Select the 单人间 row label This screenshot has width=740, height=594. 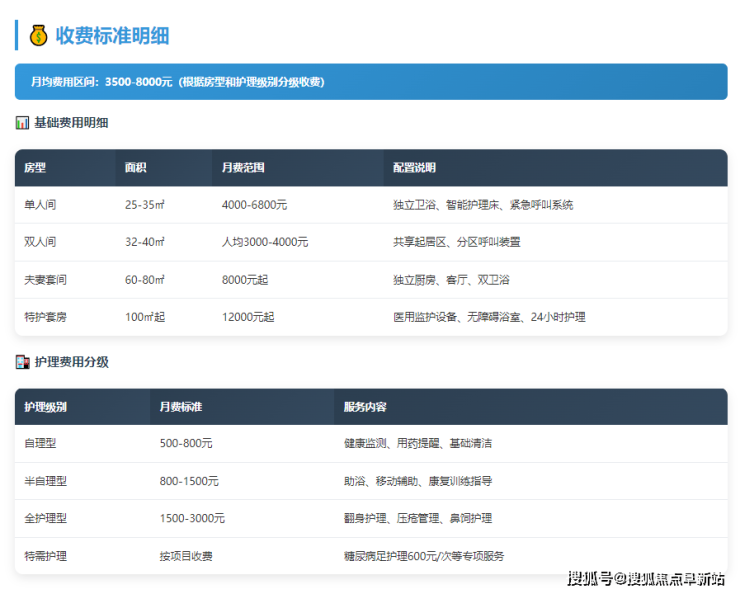[40, 205]
